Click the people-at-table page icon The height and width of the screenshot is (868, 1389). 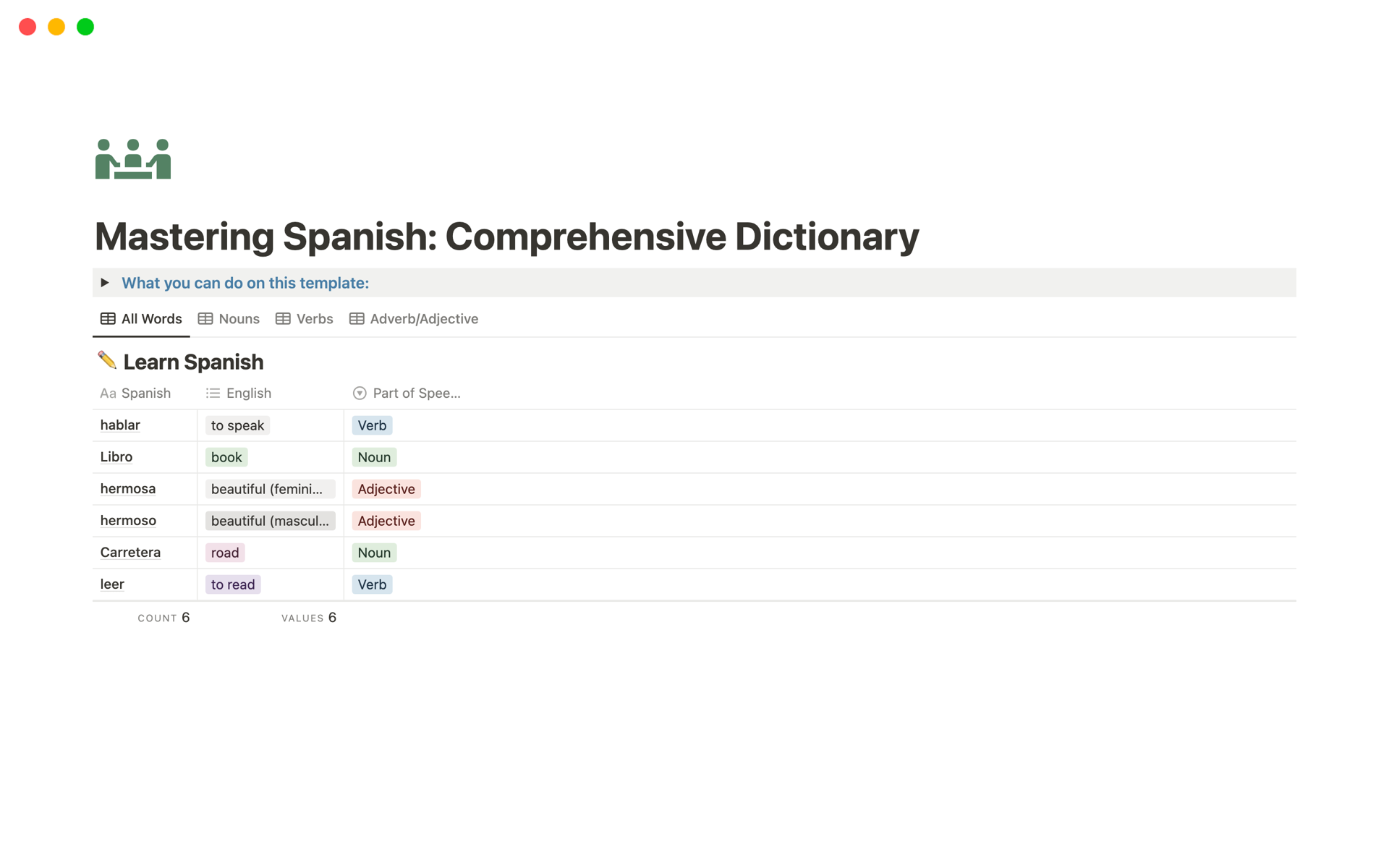pos(133,158)
